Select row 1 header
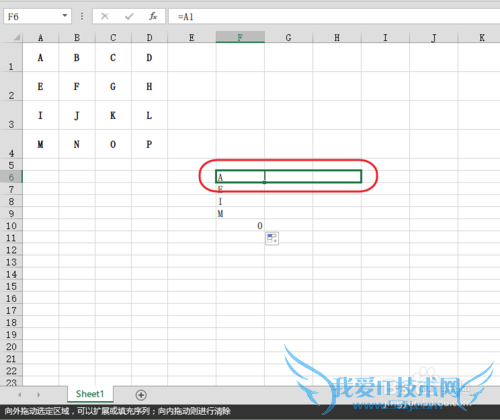This screenshot has width=500, height=420. (x=11, y=57)
